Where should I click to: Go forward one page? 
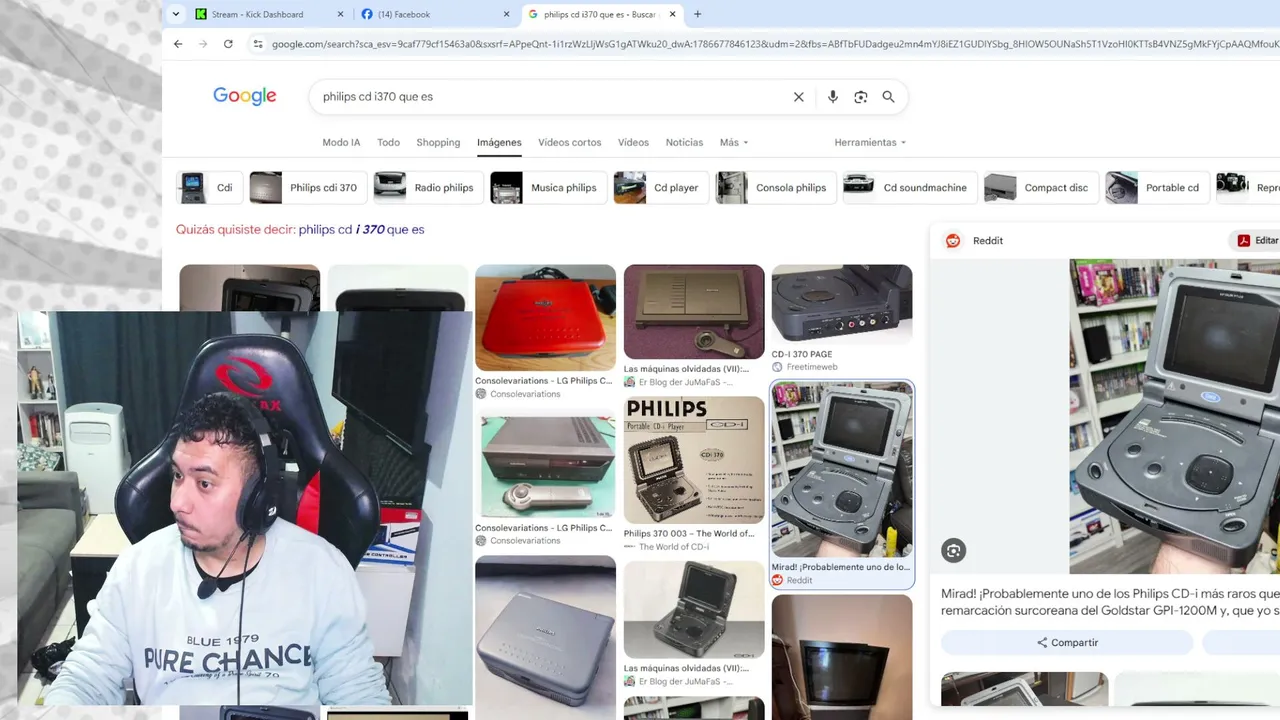(203, 44)
